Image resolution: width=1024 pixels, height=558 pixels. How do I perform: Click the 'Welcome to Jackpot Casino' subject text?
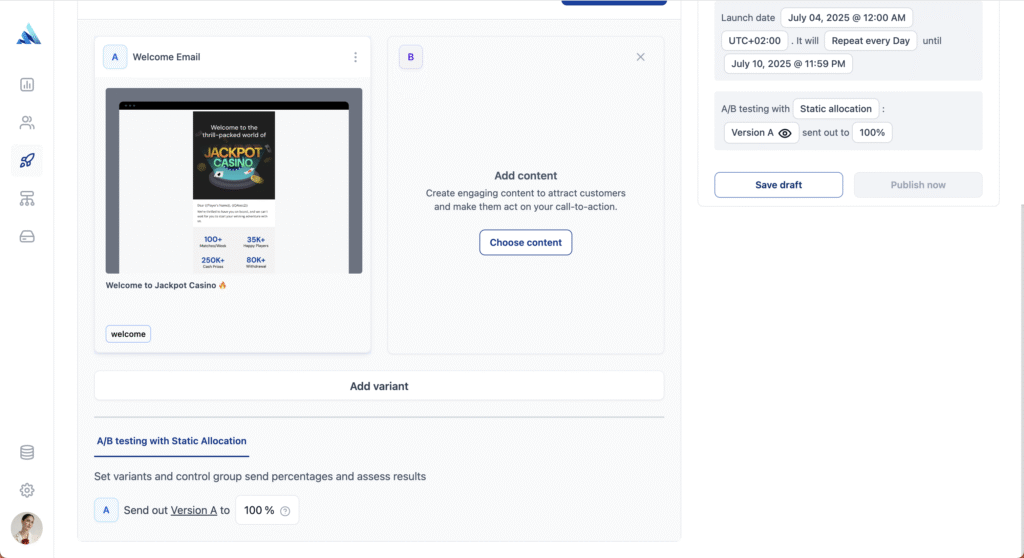coord(166,285)
